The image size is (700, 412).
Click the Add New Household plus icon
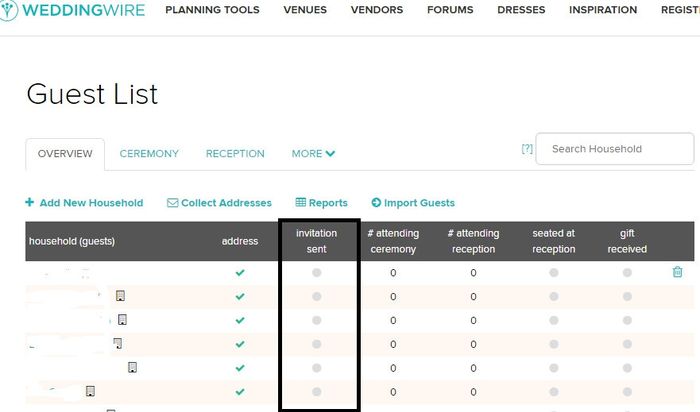(30, 203)
